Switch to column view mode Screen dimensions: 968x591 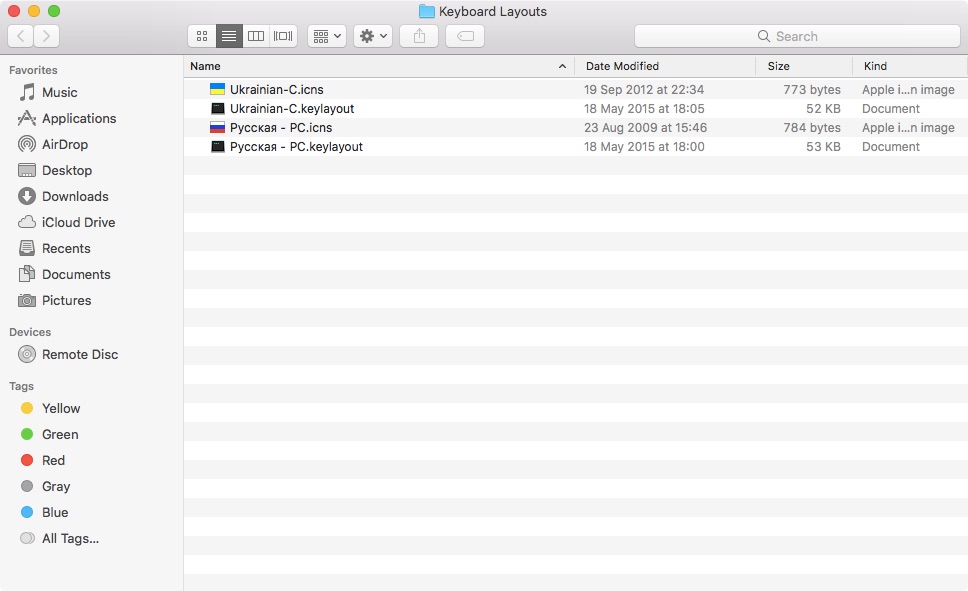[256, 36]
